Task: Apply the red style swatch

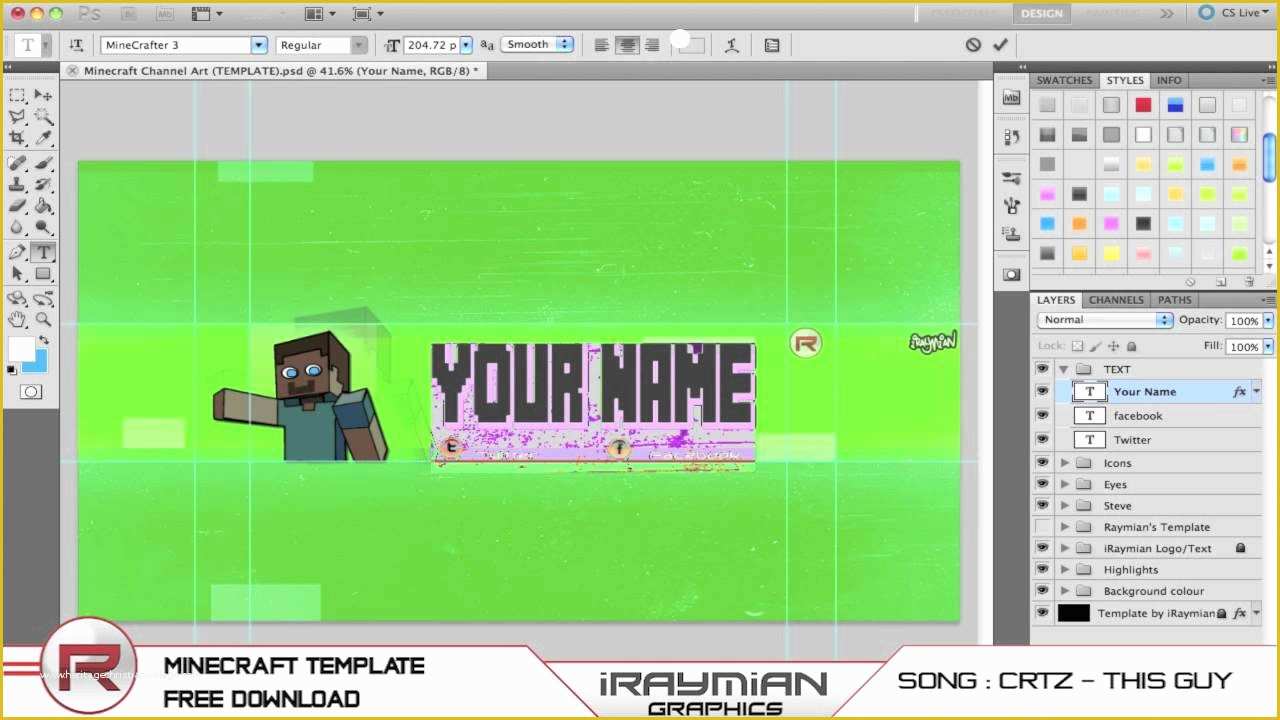Action: (1143, 105)
